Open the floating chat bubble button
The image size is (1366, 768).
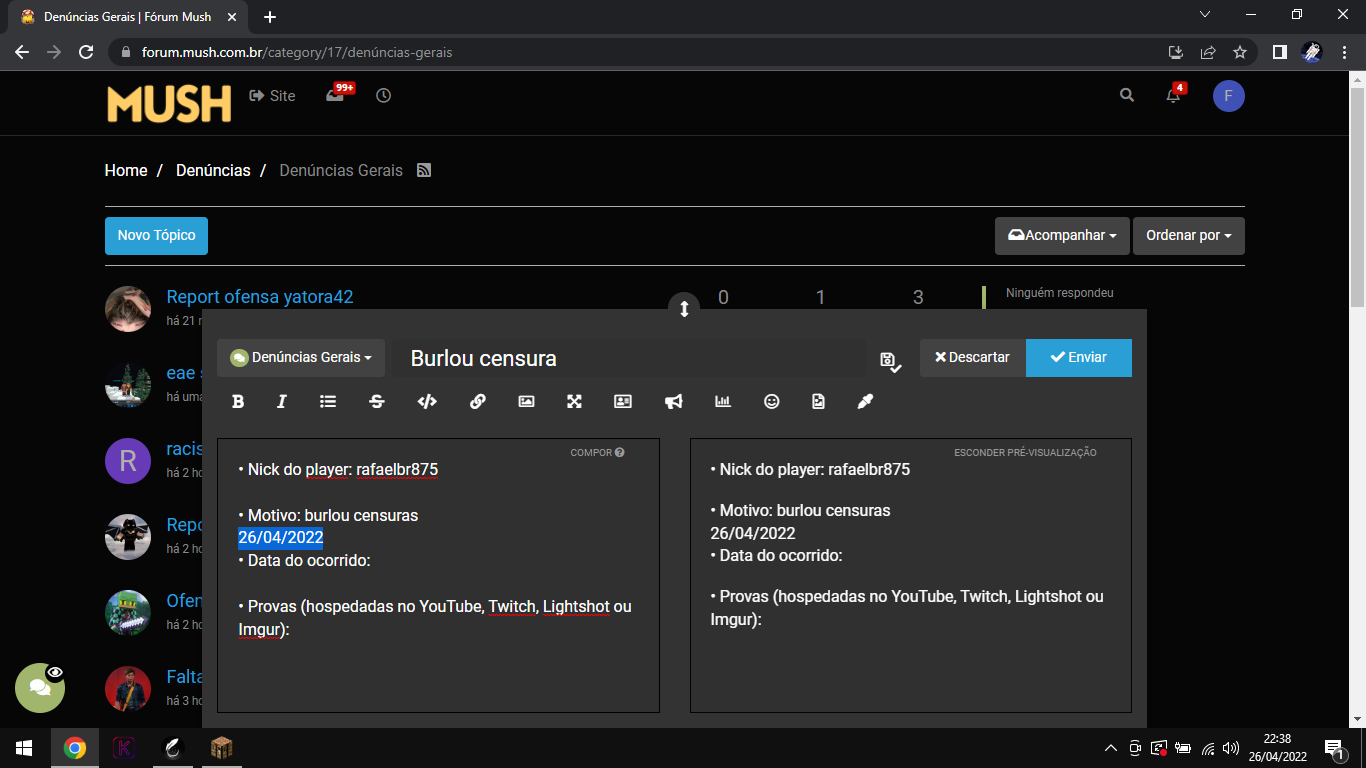(x=40, y=688)
